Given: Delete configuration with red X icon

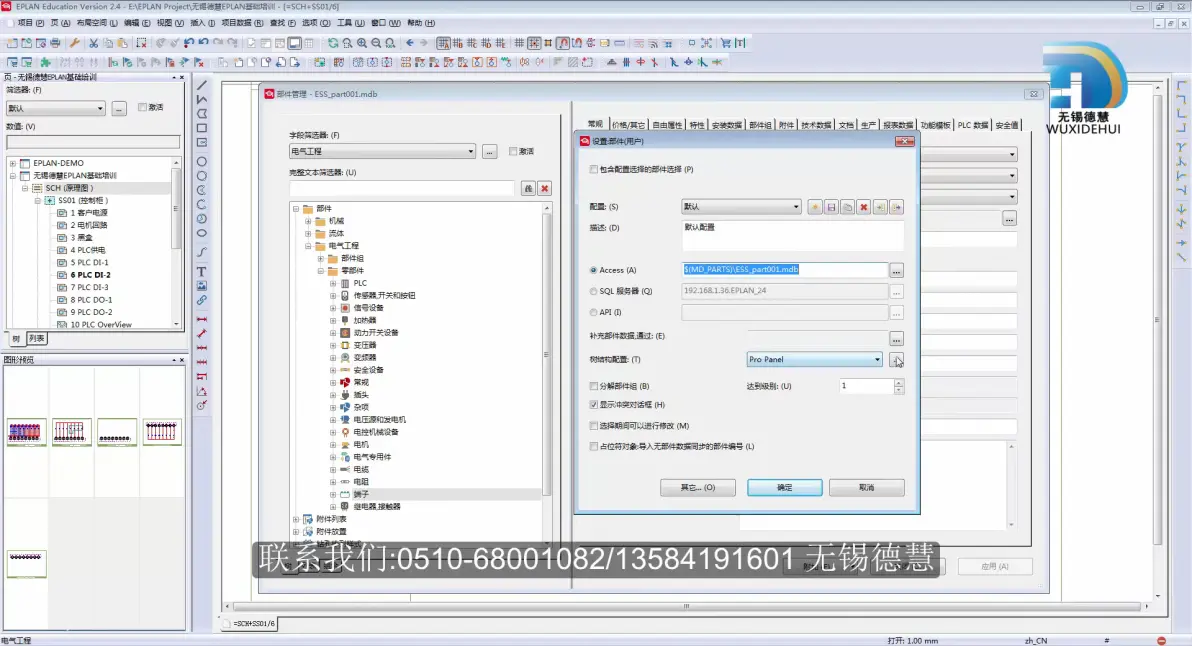Looking at the screenshot, I should pyautogui.click(x=864, y=207).
